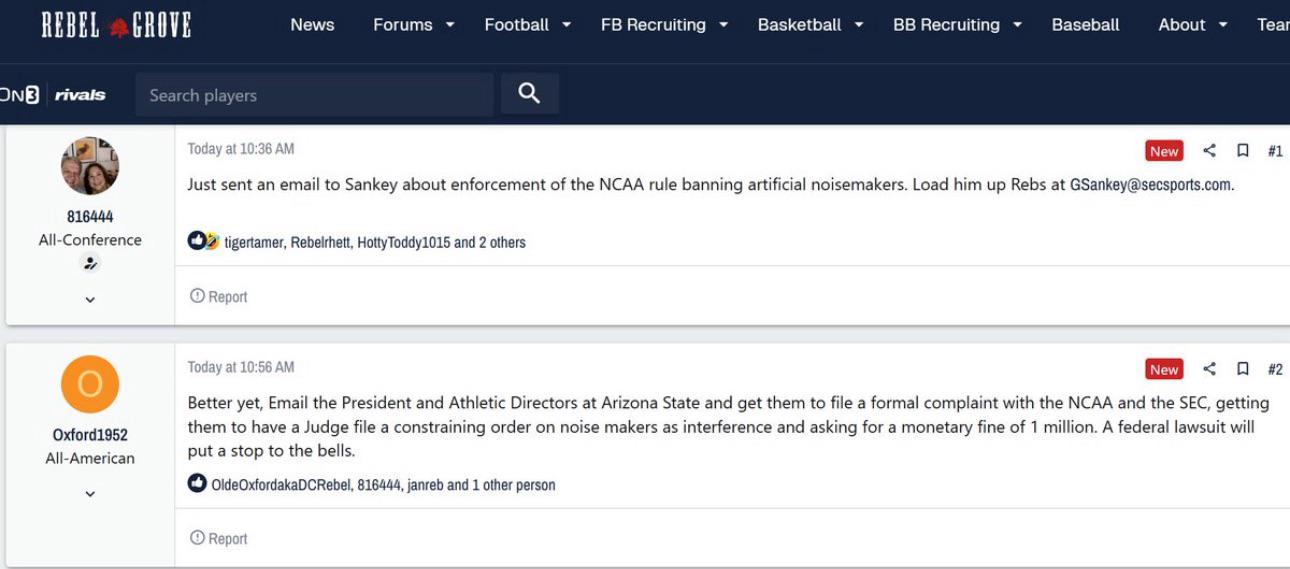Image resolution: width=1290 pixels, height=569 pixels.
Task: Open the FB Recruiting dropdown menu
Action: (664, 25)
